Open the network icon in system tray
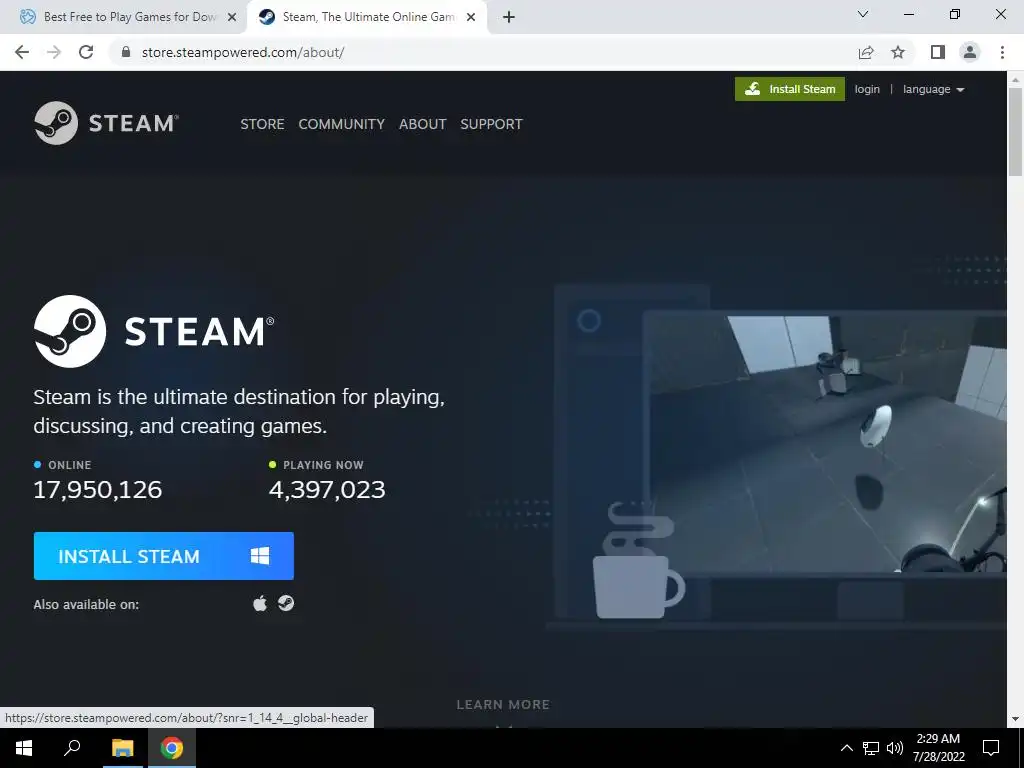This screenshot has height=768, width=1024. 871,748
